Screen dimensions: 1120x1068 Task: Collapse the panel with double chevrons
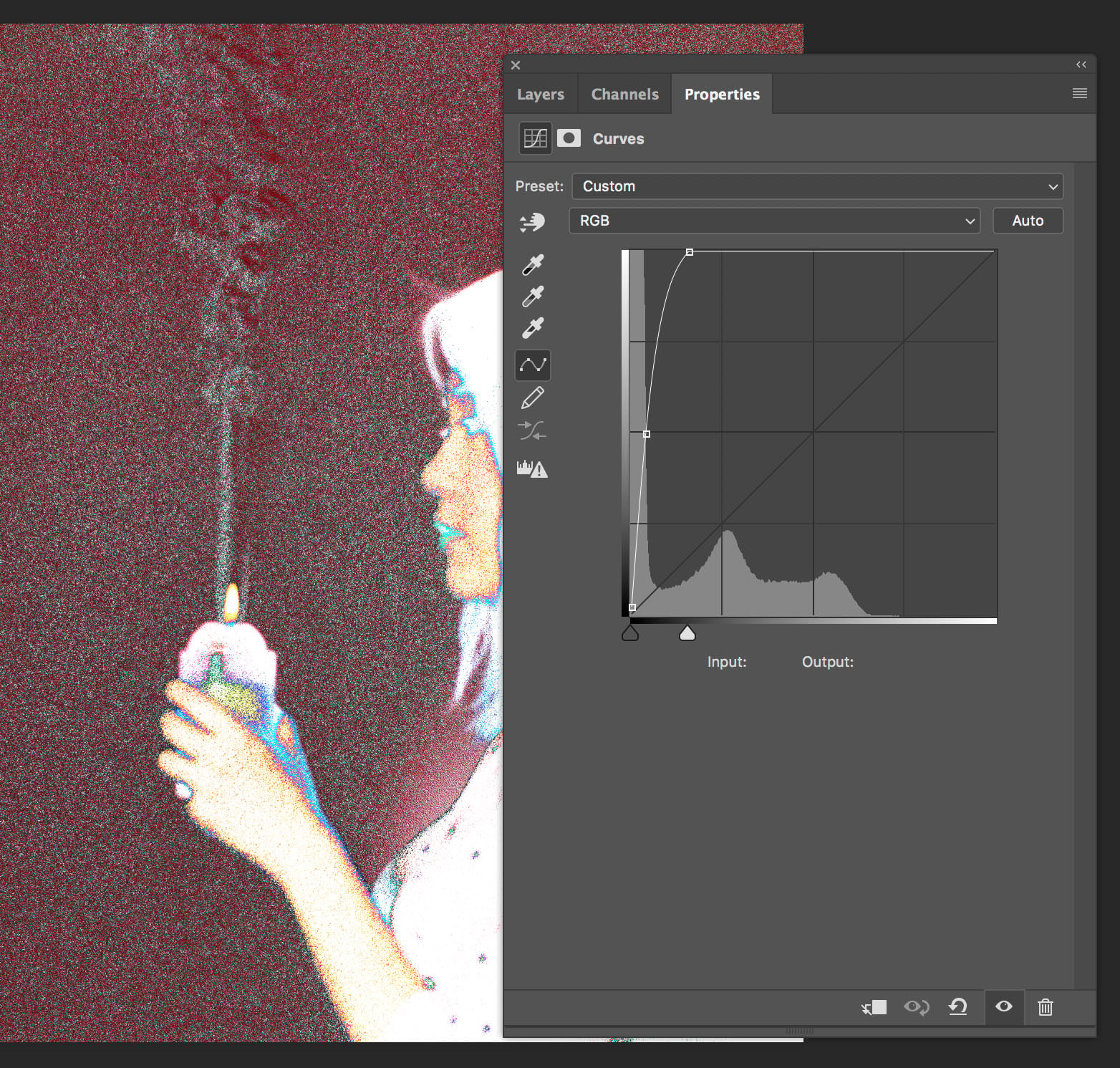tap(1081, 64)
